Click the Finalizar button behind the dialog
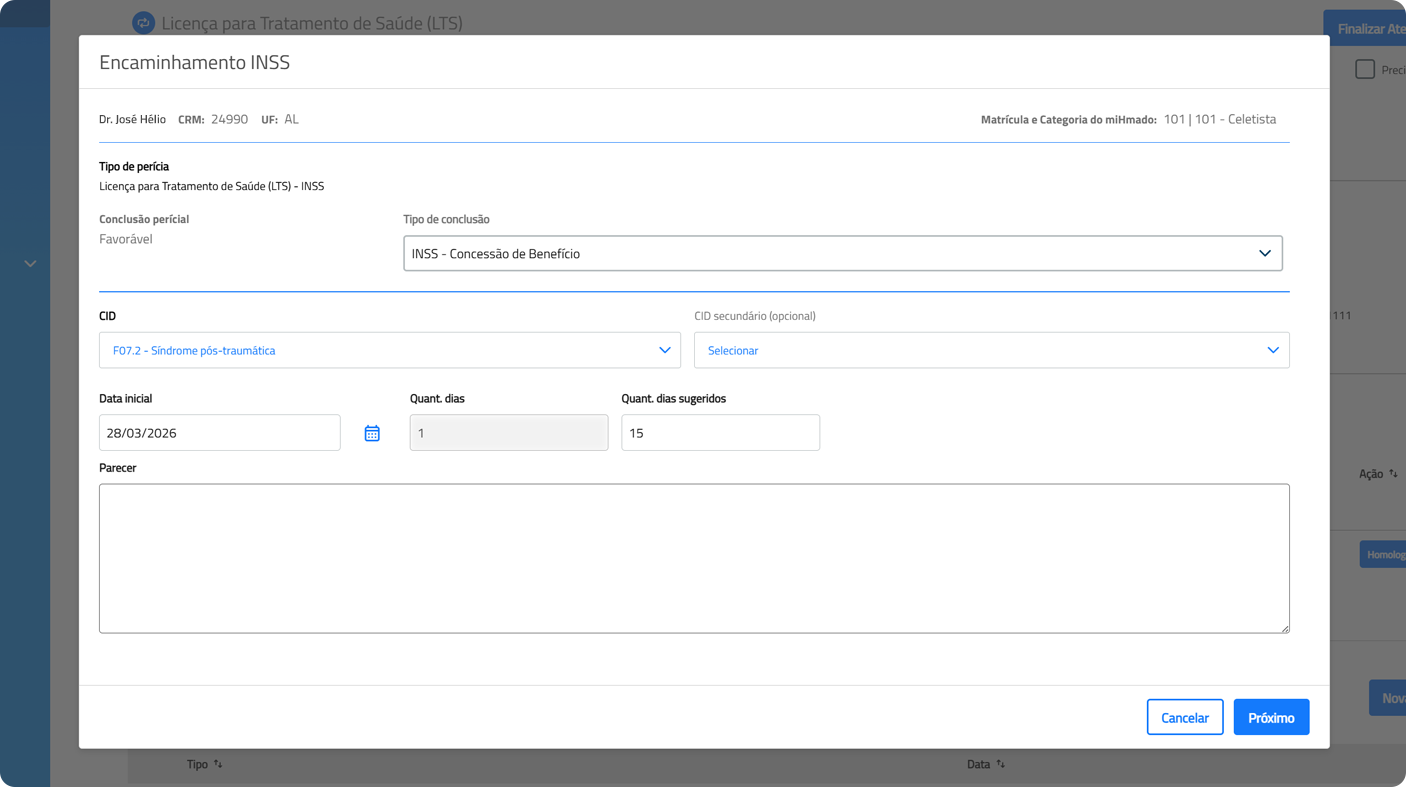This screenshot has width=1406, height=787. coord(1368,29)
